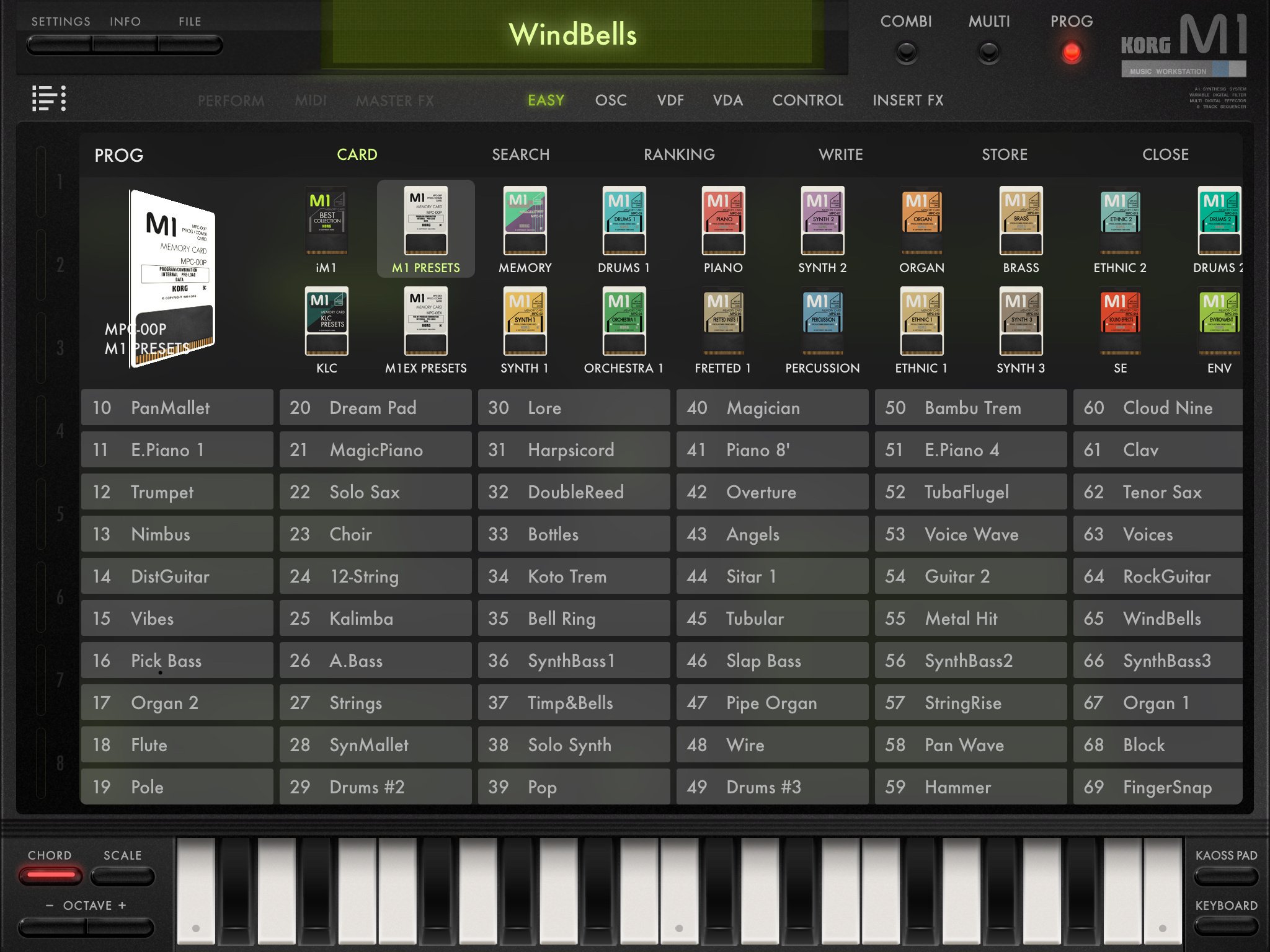Toggle the KAOSS PAD button

pos(1226,876)
